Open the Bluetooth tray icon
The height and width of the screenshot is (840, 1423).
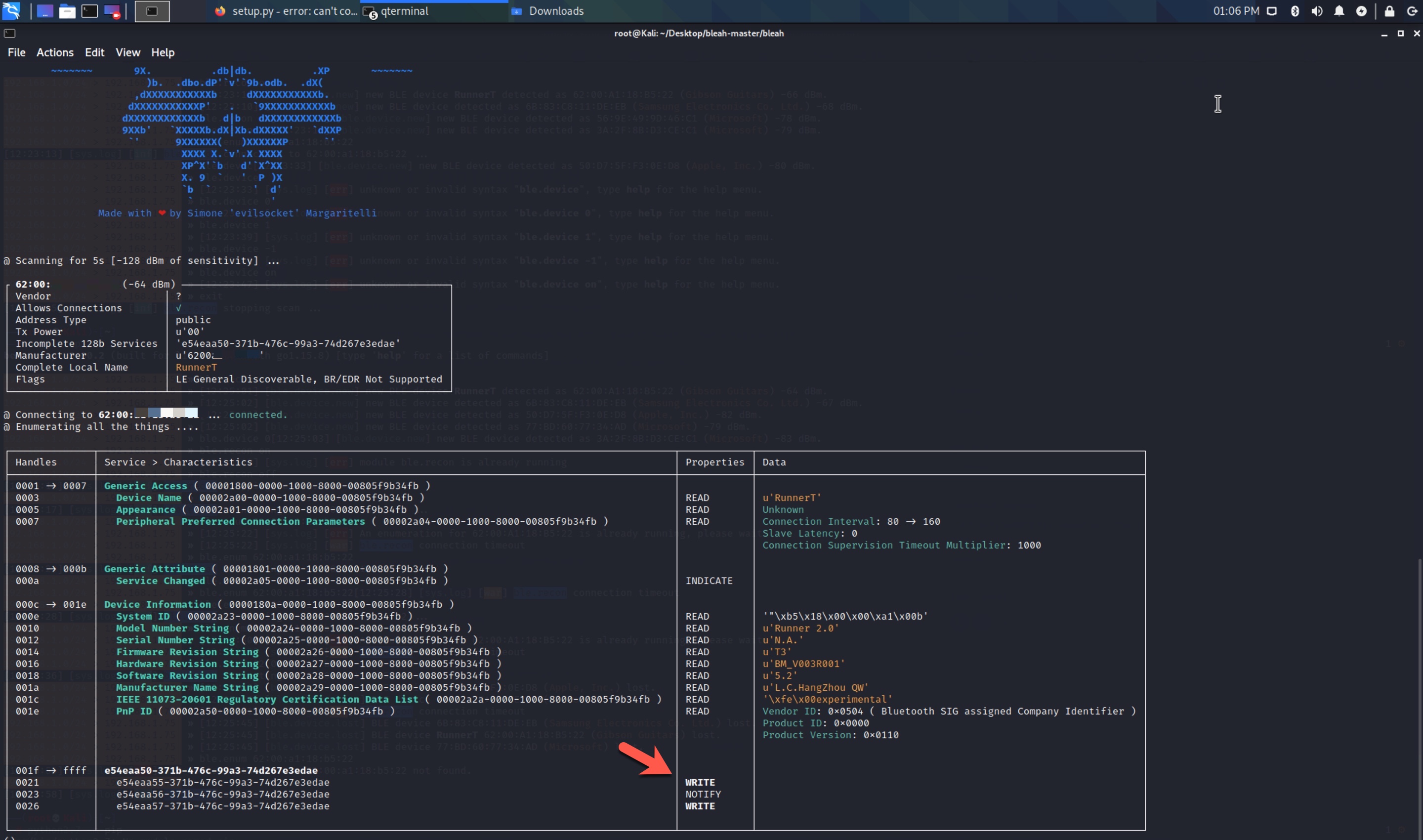(x=1295, y=11)
